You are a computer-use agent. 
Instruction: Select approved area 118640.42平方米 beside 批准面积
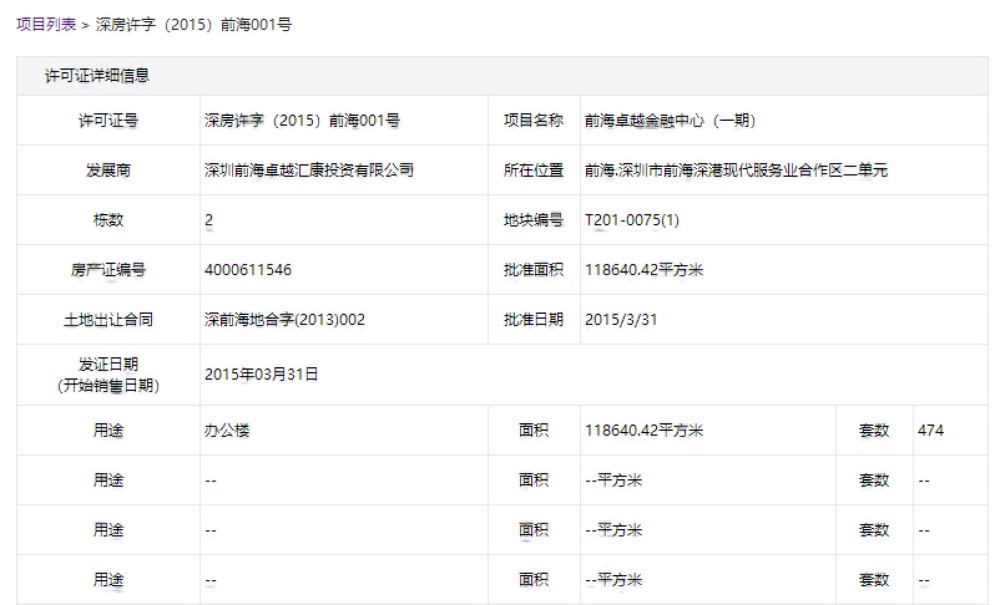click(644, 270)
